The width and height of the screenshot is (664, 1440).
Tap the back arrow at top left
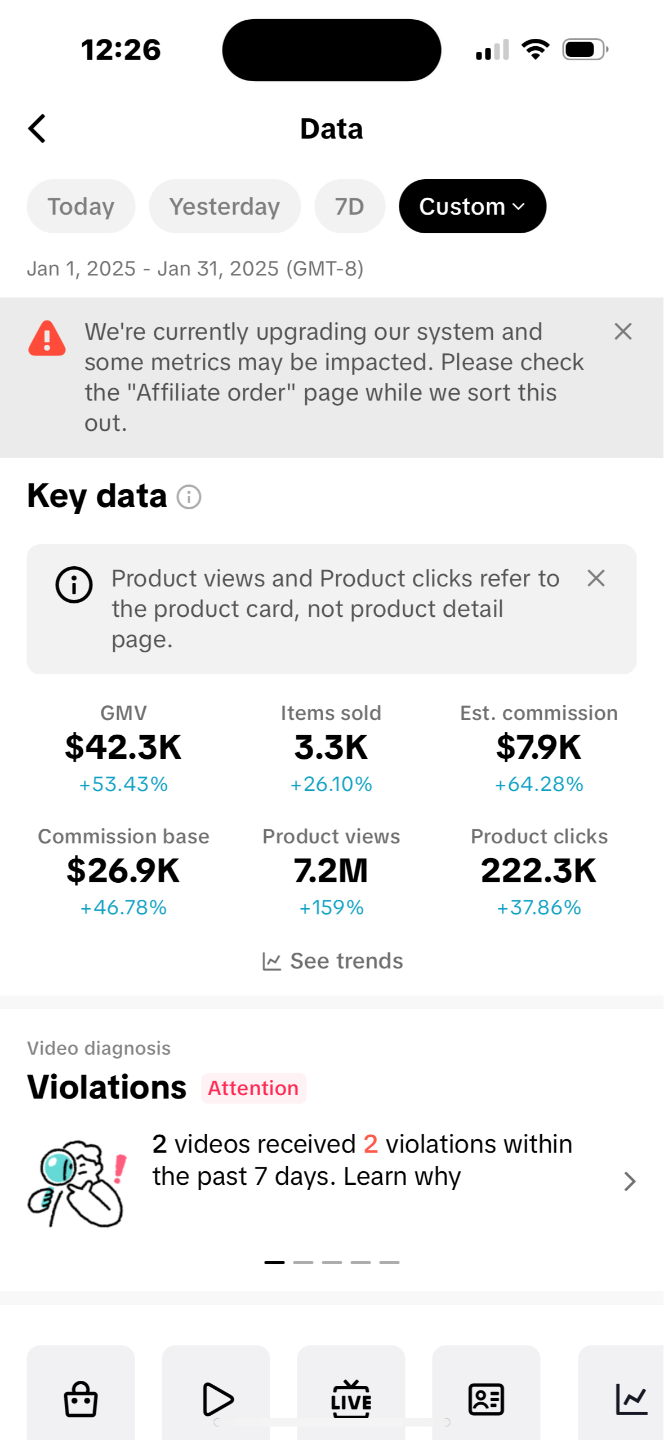tap(36, 128)
